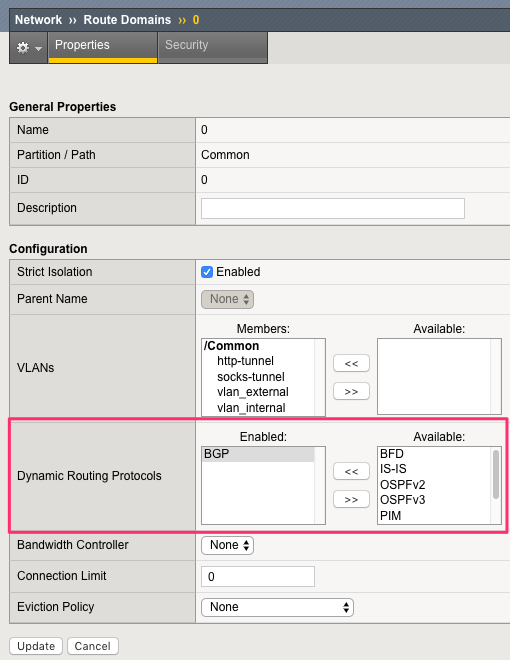The image size is (510, 660).
Task: Click Route Domains breadcrumb link
Action: (x=127, y=20)
